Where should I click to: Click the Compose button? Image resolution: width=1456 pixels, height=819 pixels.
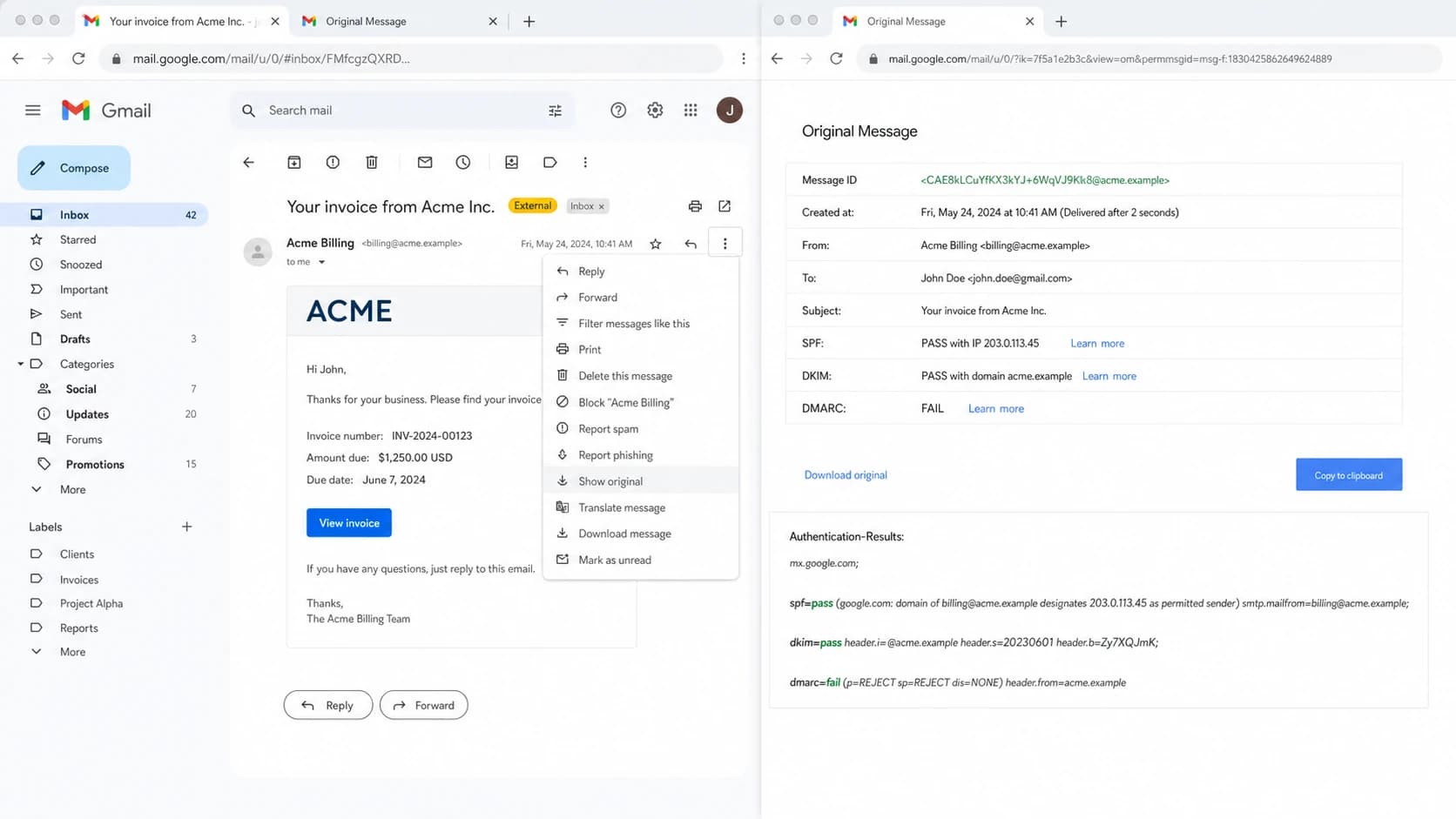click(74, 168)
